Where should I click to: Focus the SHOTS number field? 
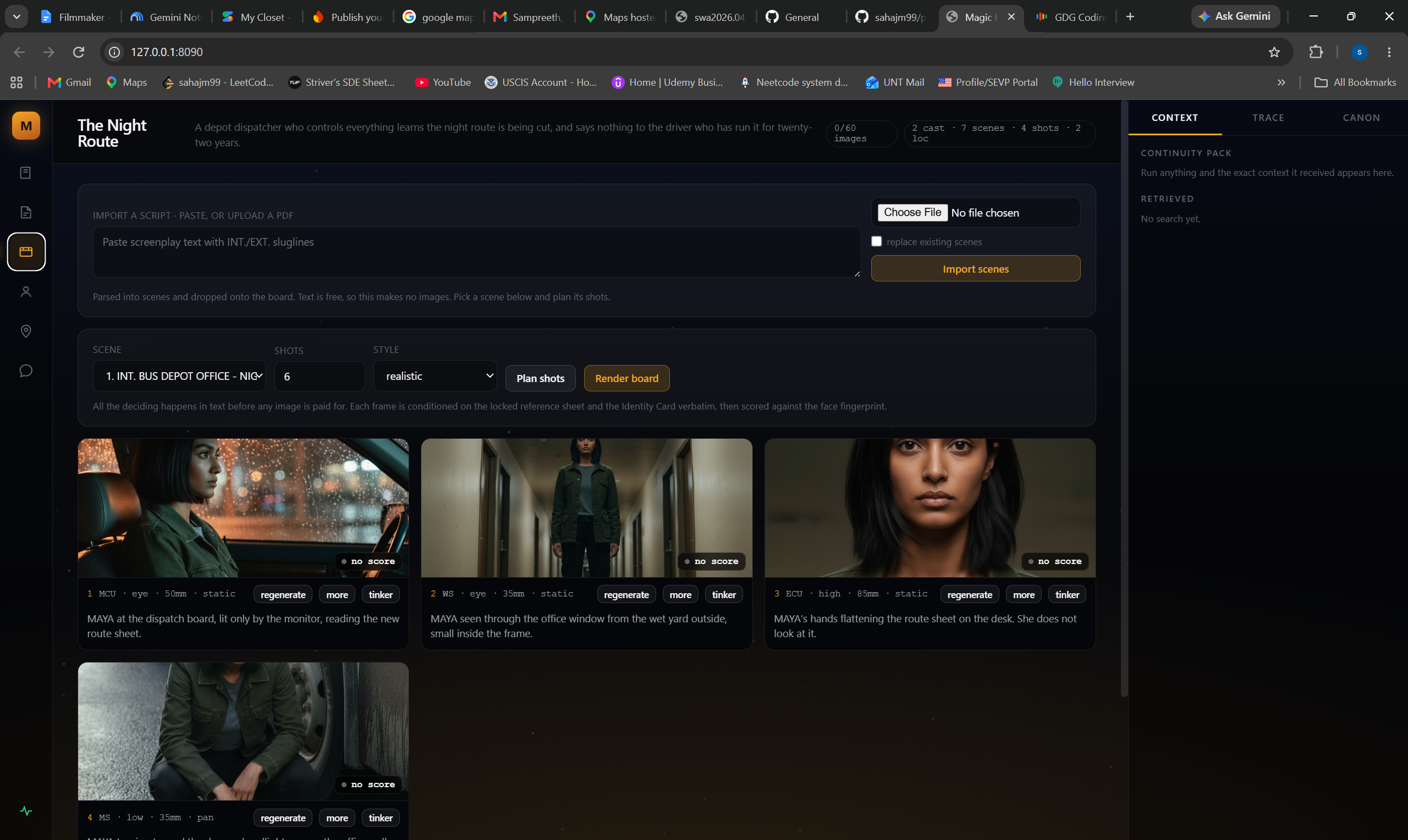(320, 377)
